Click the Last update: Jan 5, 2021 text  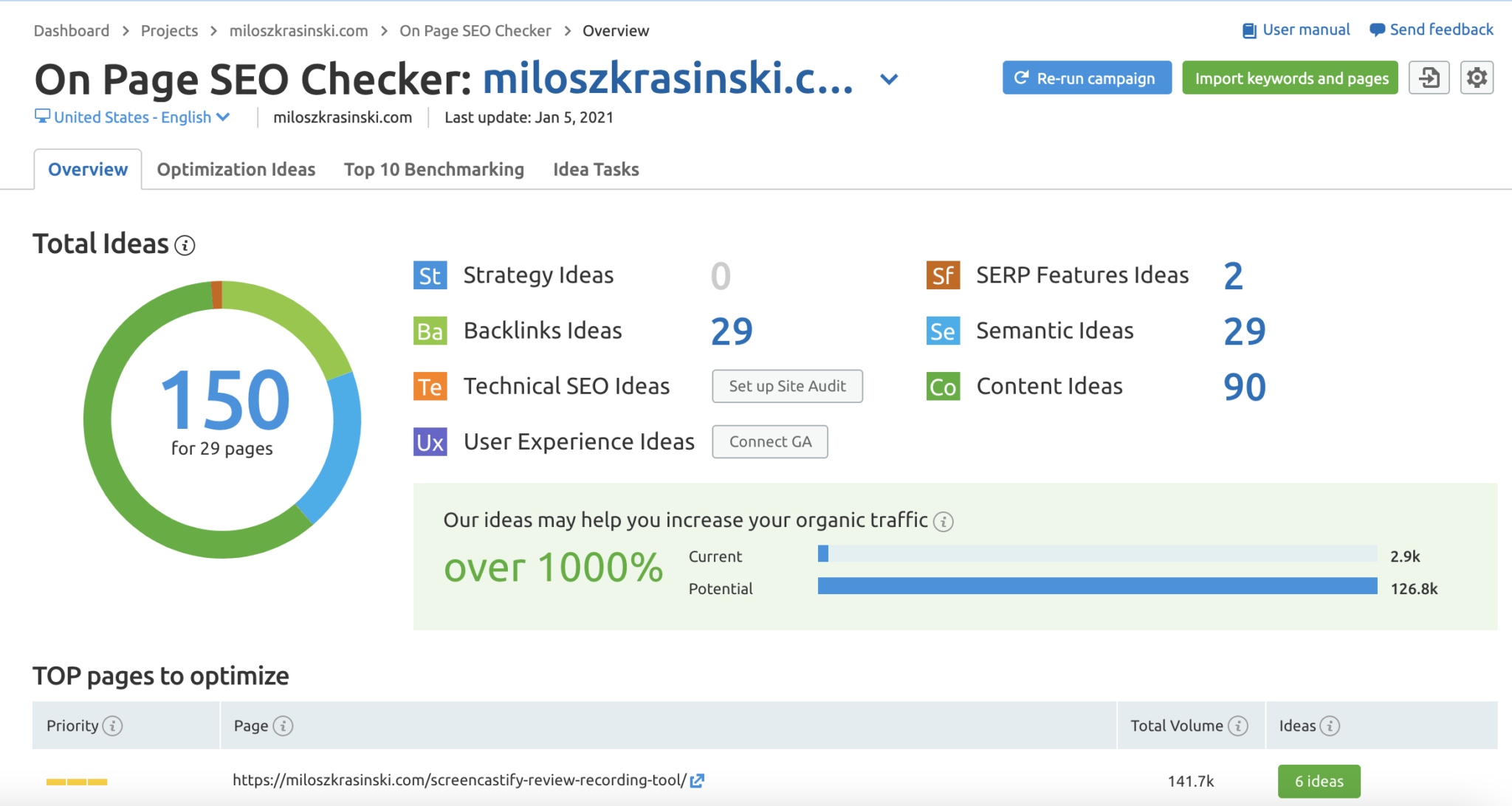coord(529,117)
